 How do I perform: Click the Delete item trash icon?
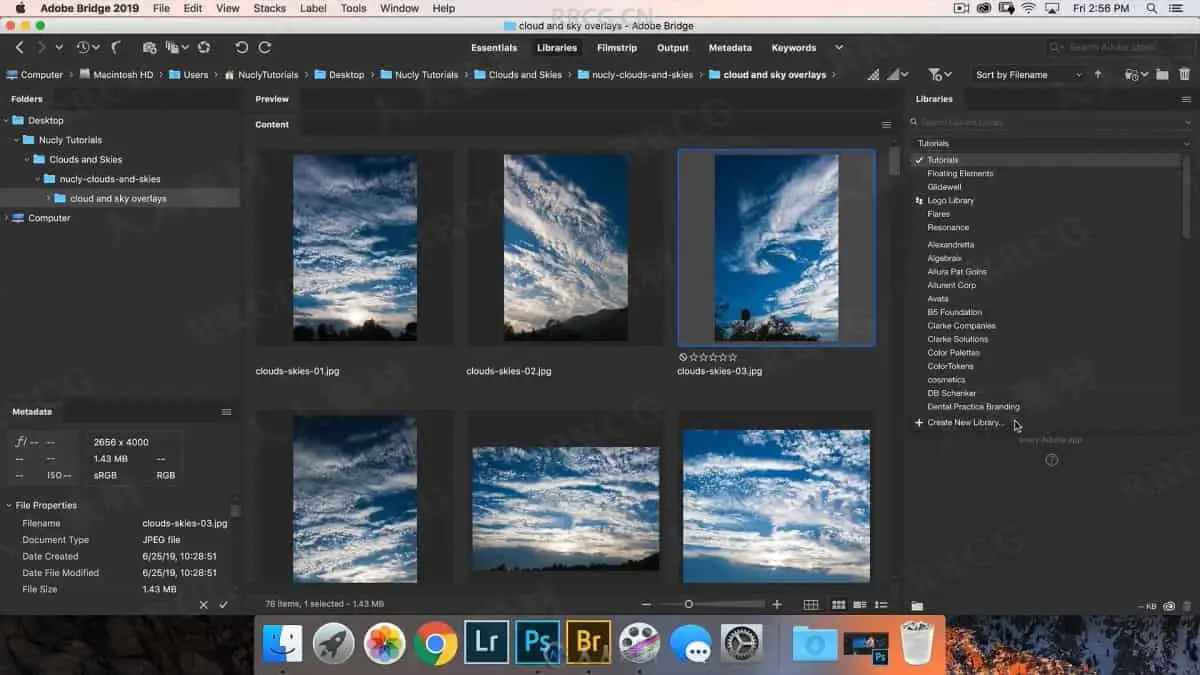click(x=1185, y=74)
